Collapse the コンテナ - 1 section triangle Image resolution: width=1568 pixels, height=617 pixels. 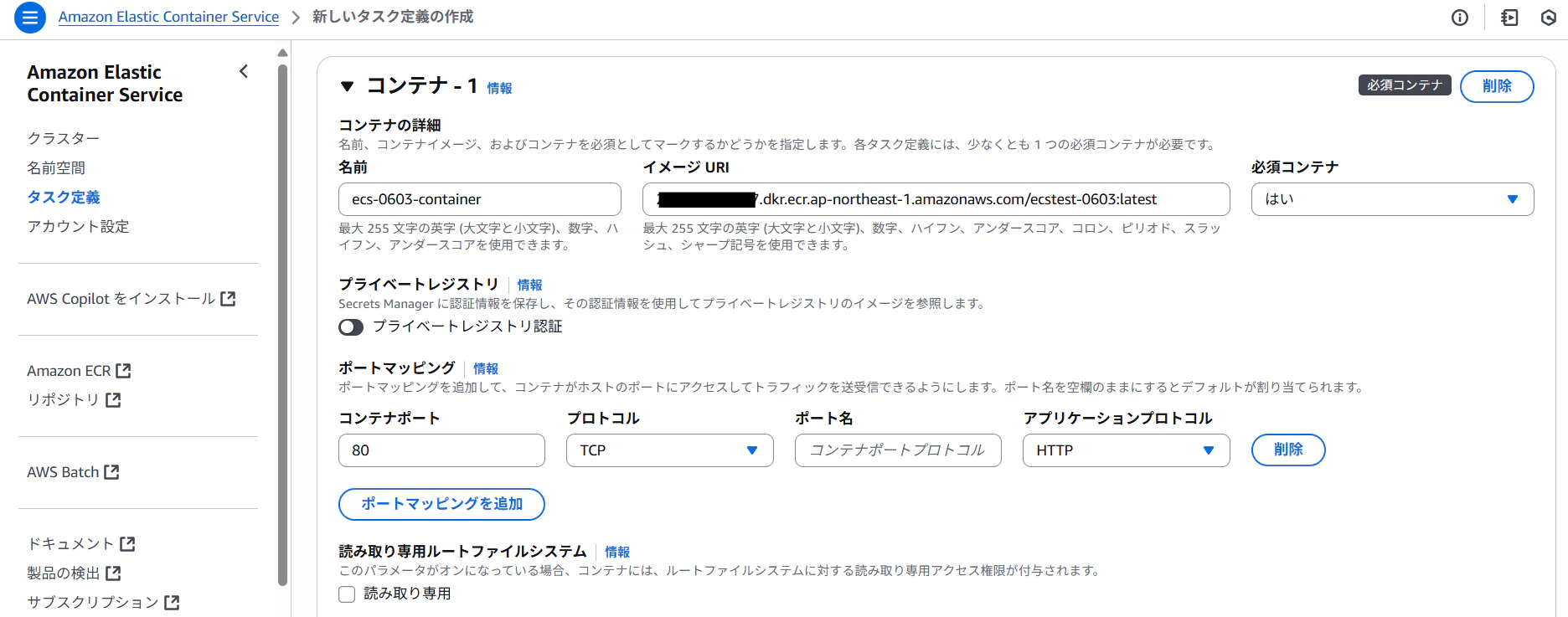pos(348,86)
